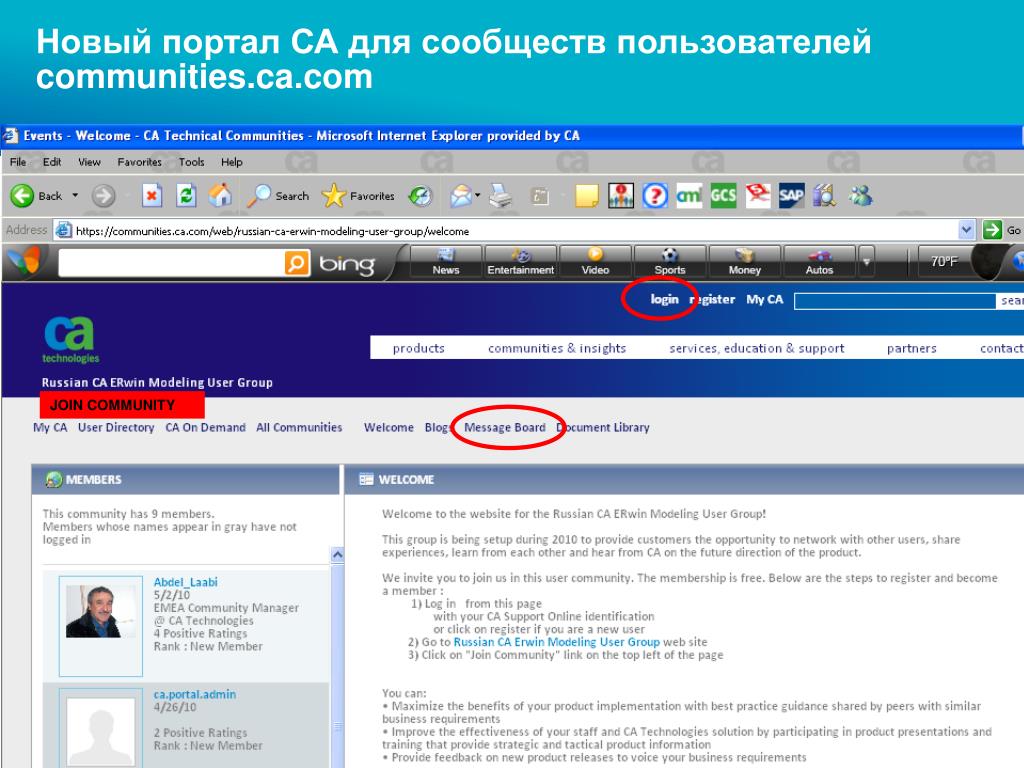Expand the address bar dropdown

coord(967,230)
